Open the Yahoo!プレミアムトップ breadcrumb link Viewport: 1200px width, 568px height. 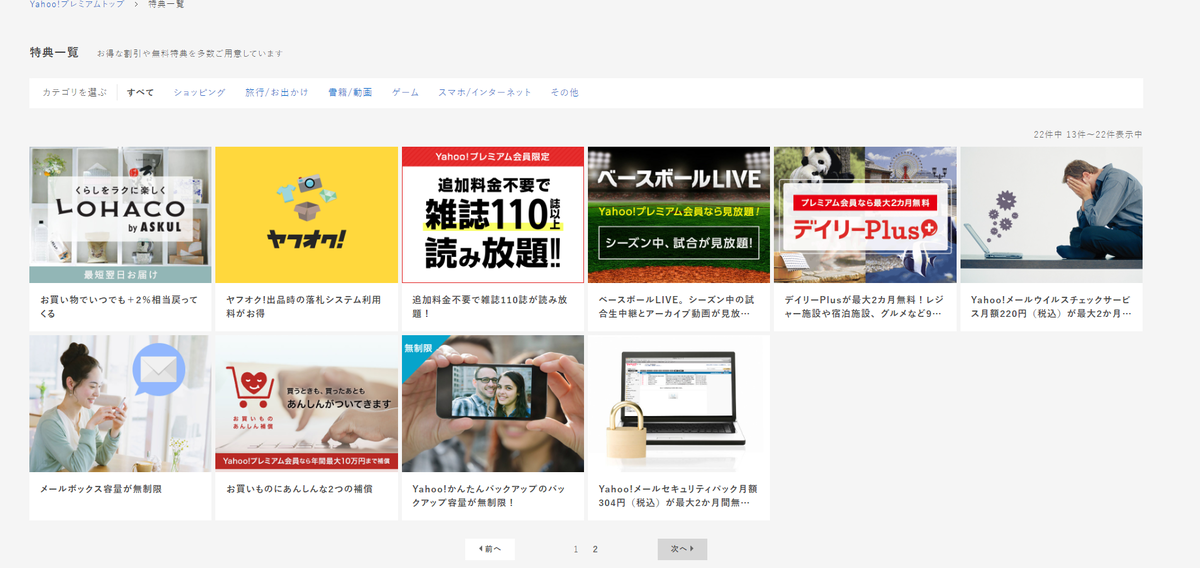click(77, 5)
